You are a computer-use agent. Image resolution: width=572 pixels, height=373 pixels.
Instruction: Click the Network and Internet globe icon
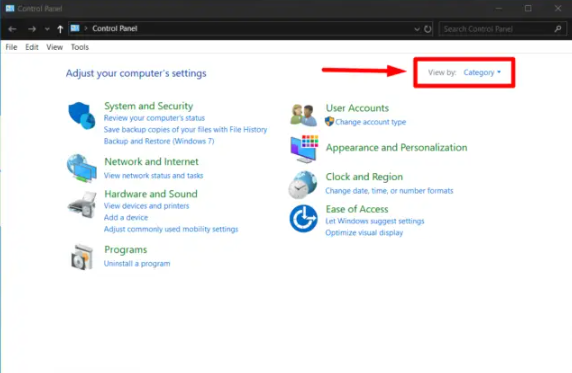pos(82,168)
